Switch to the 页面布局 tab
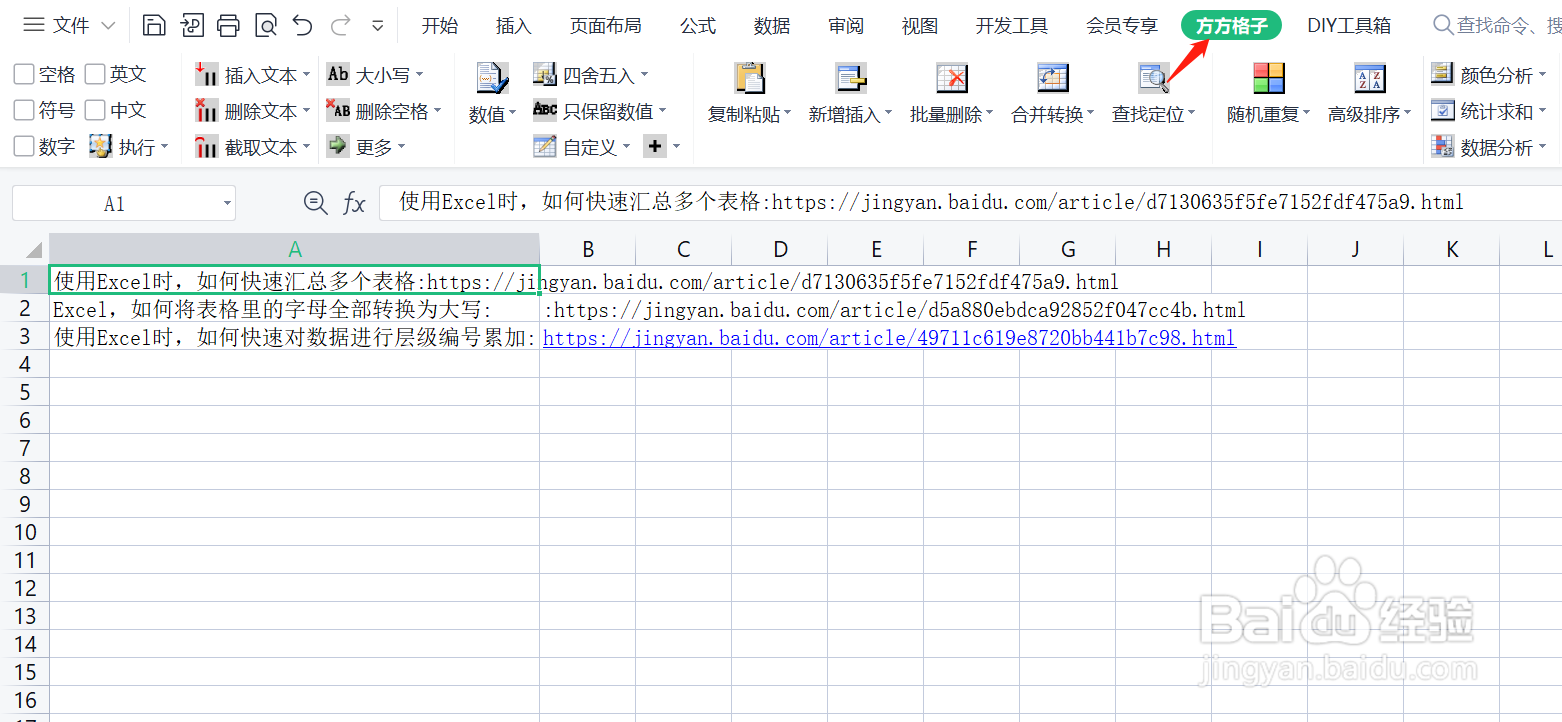1562x722 pixels. (606, 26)
